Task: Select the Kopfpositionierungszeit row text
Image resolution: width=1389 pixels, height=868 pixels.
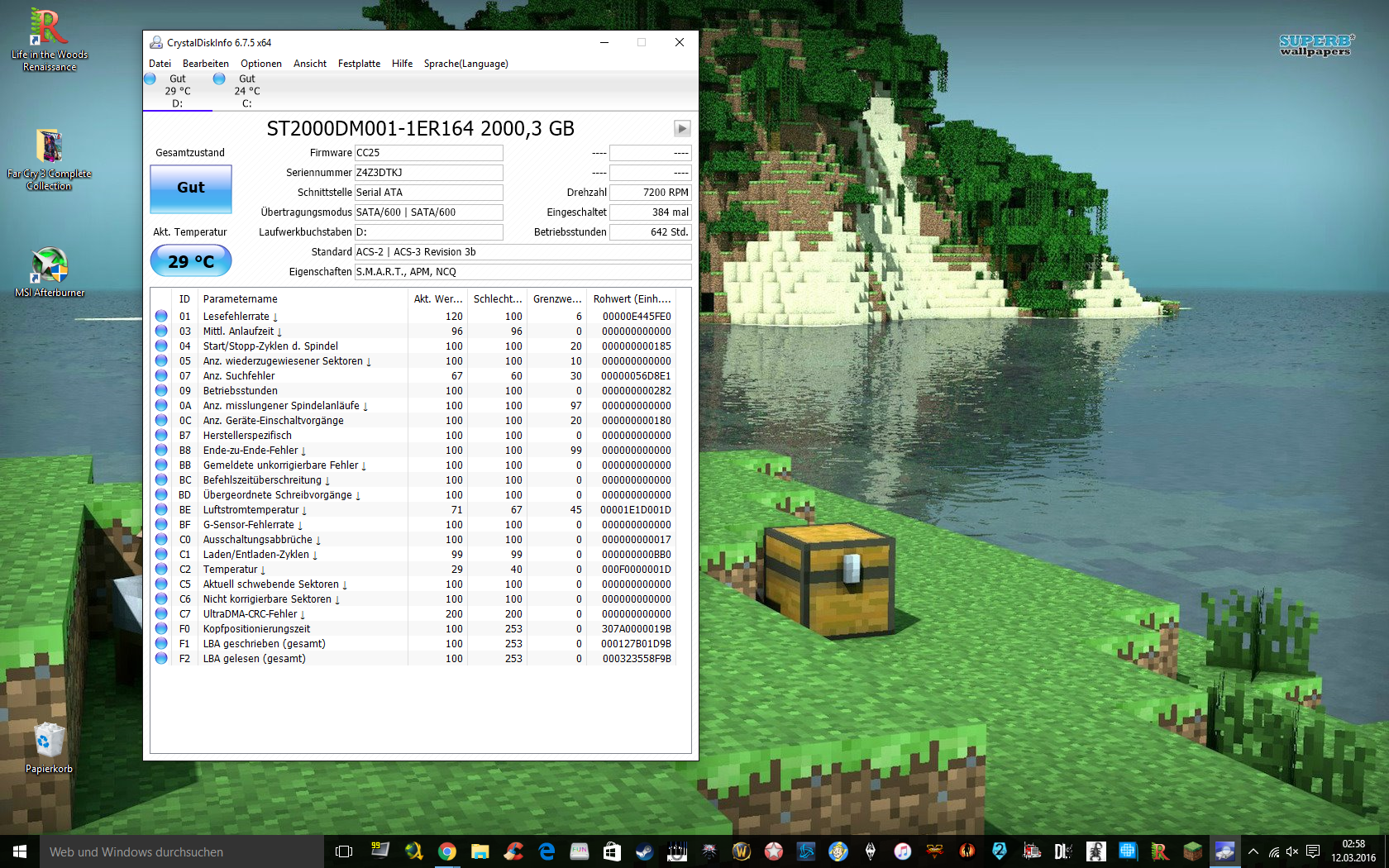Action: tap(257, 629)
